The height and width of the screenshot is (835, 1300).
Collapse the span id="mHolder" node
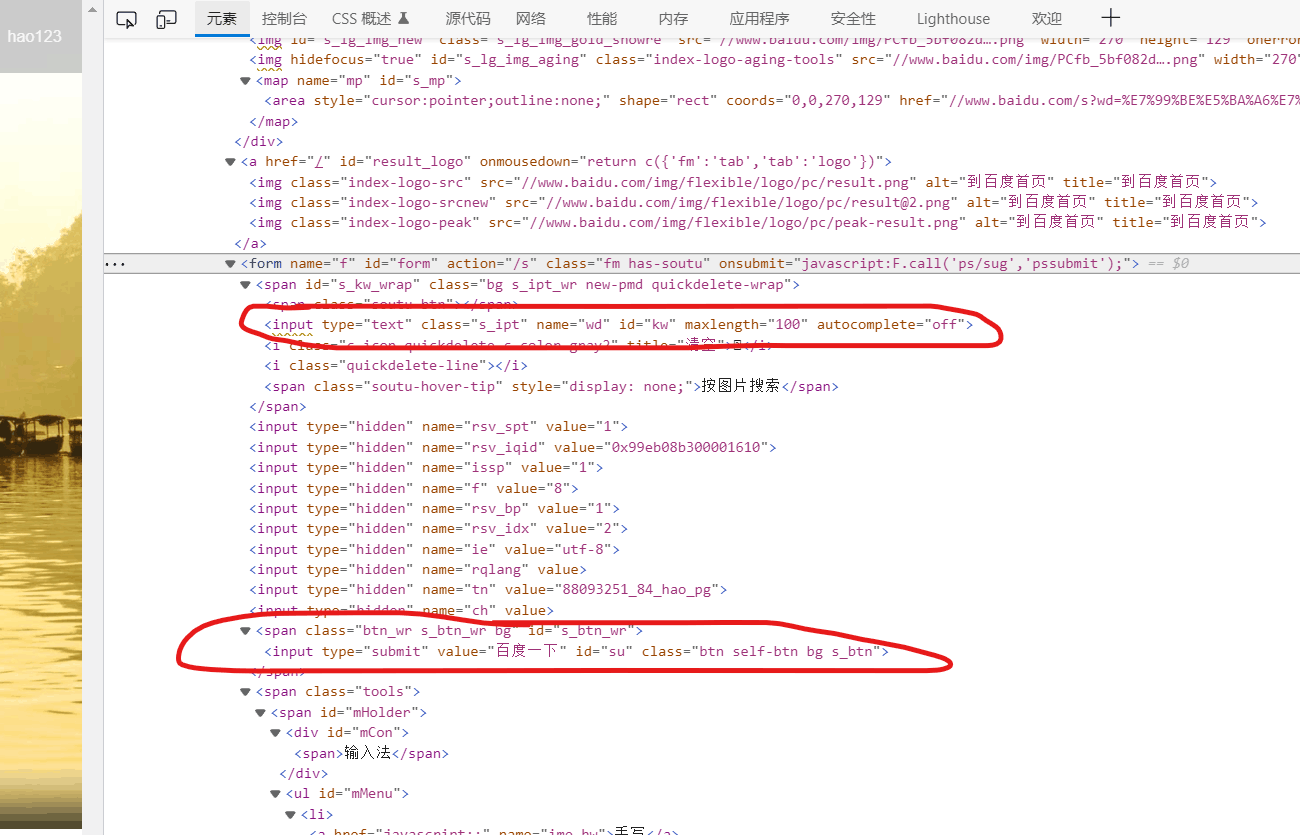tap(261, 713)
